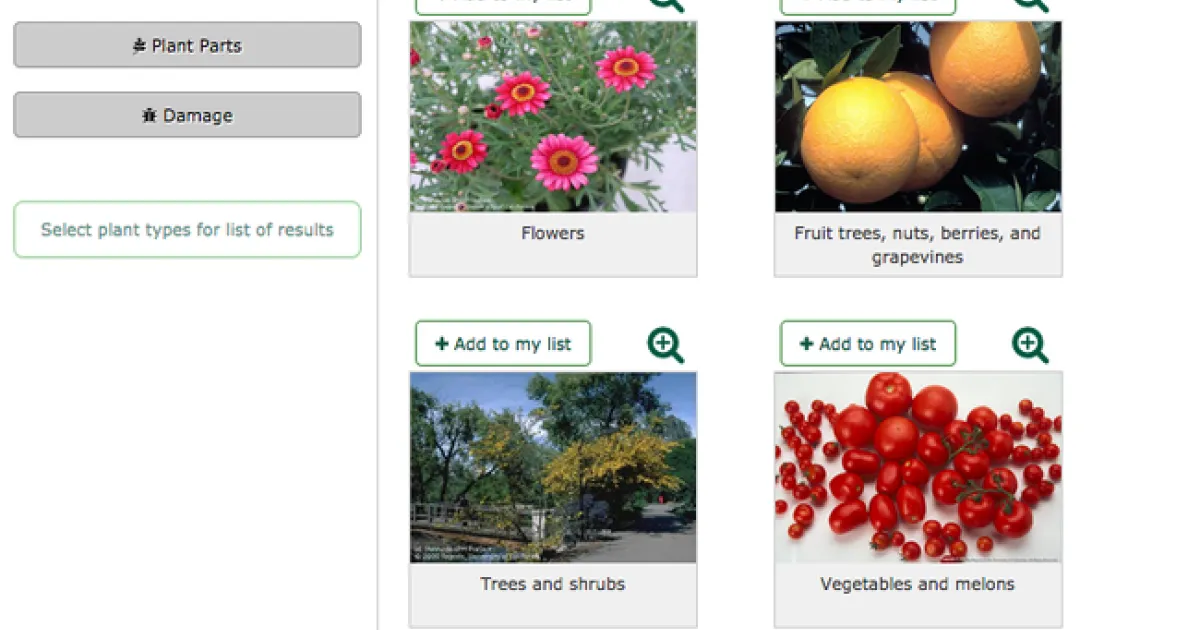Image resolution: width=1200 pixels, height=630 pixels.
Task: Select the Trees and shrubs photo
Action: point(553,468)
